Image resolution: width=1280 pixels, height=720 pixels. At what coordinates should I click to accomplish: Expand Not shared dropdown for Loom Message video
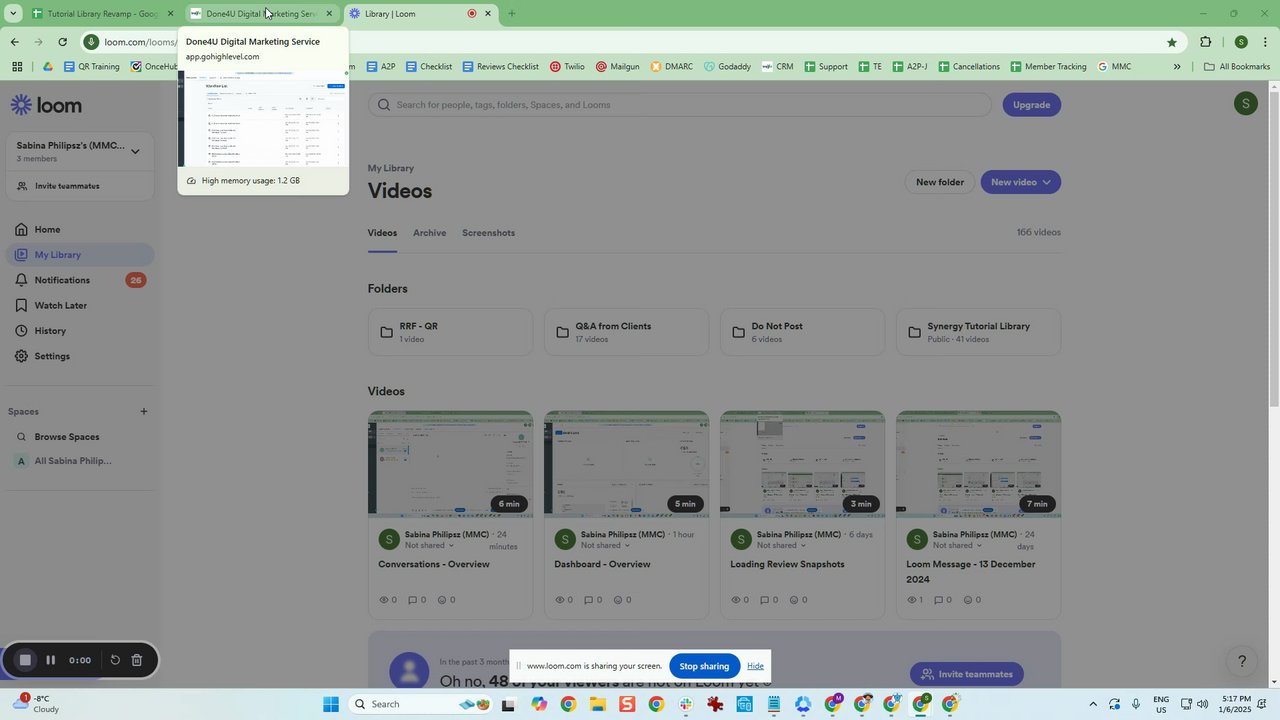[958, 546]
